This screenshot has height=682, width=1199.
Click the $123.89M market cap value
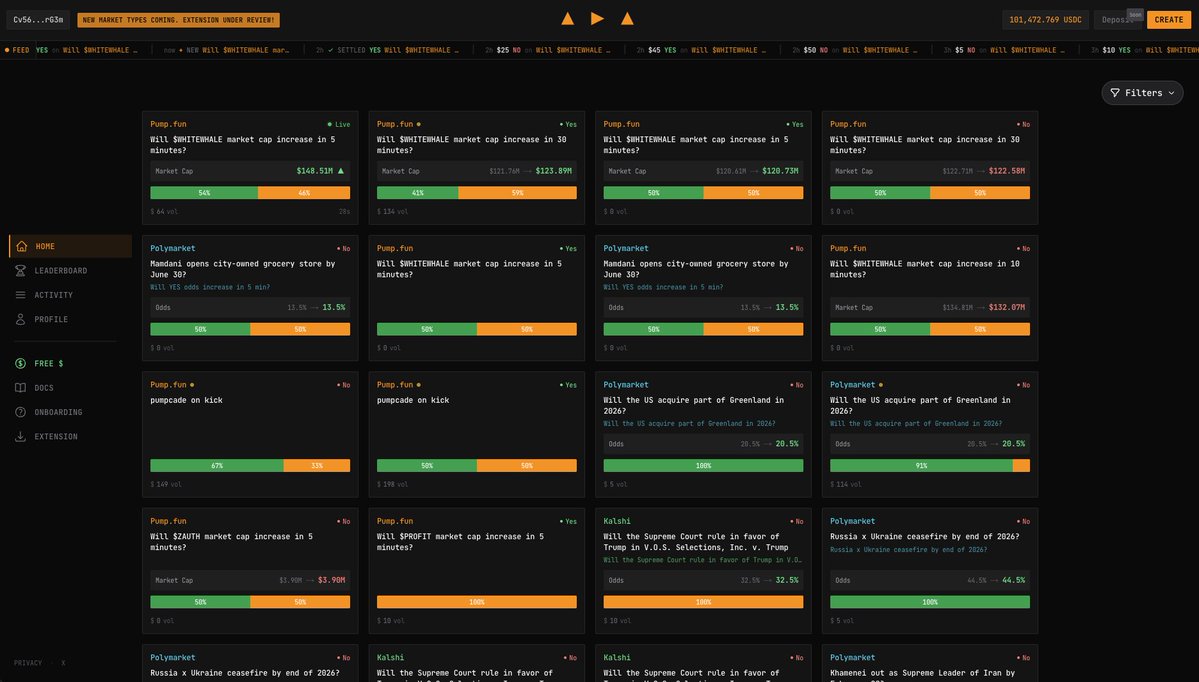(554, 170)
